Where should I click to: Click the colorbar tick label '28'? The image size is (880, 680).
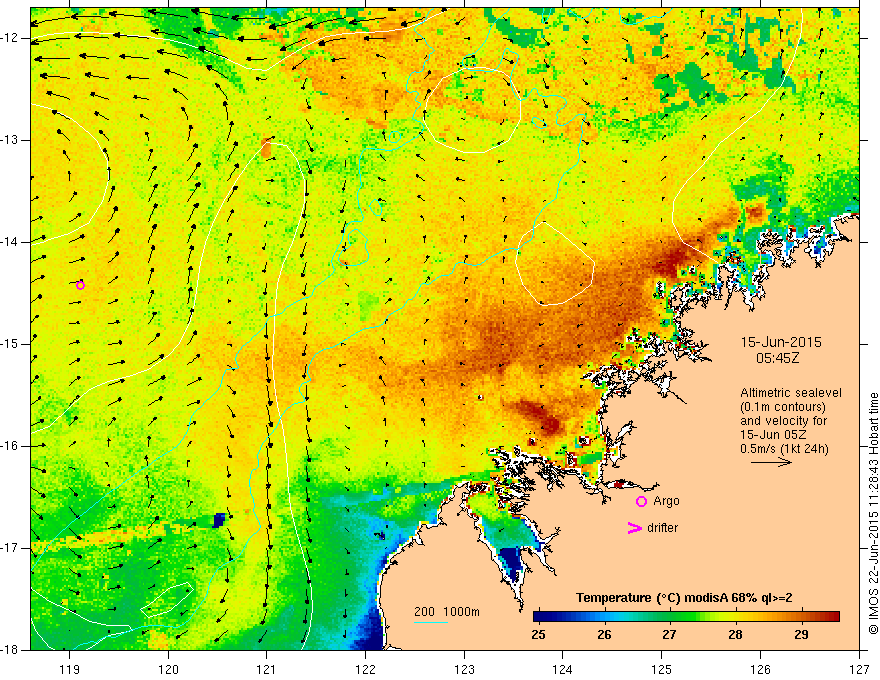735,635
